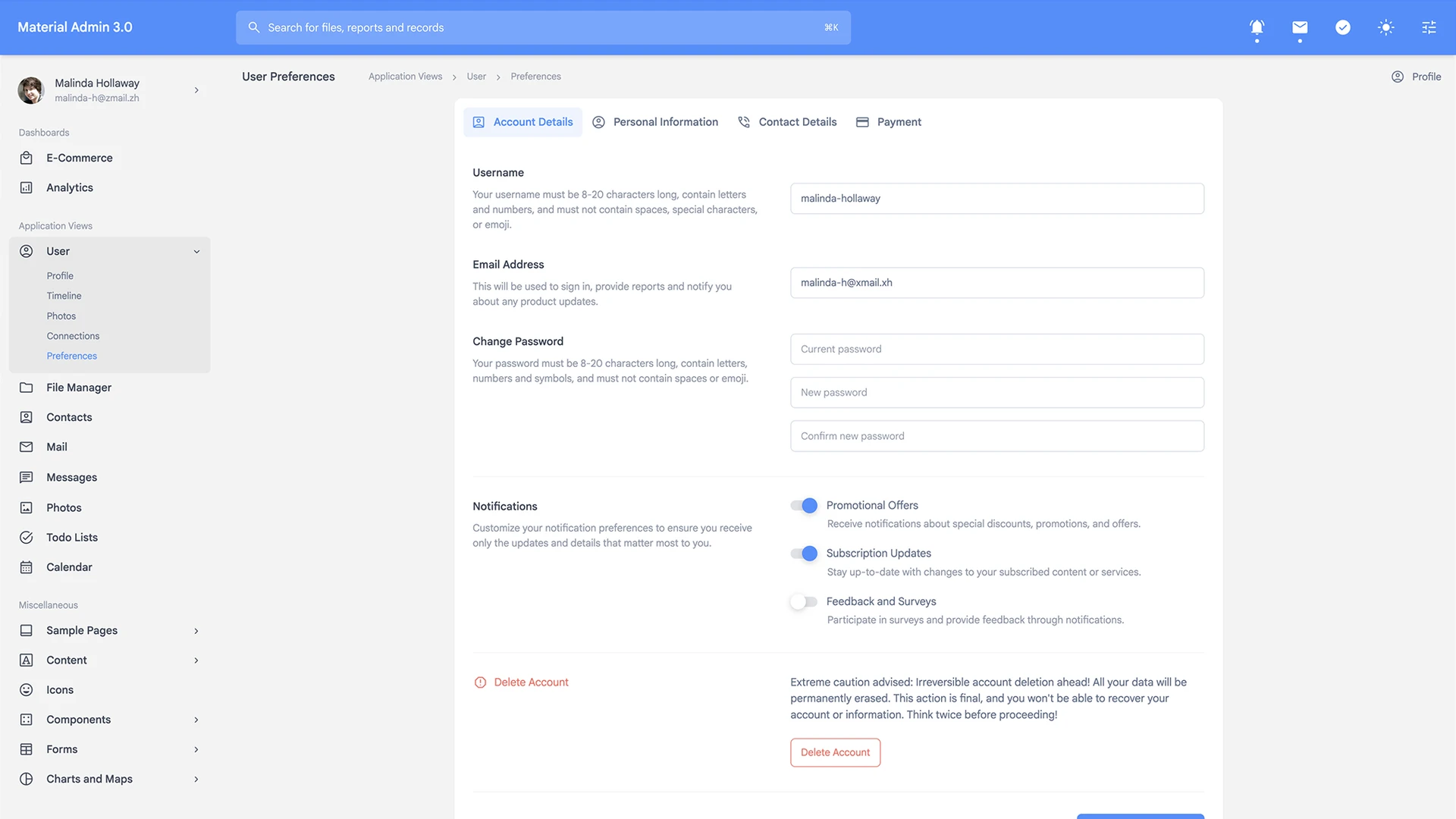Disable the Subscription Updates toggle
1456x819 pixels.
click(804, 554)
